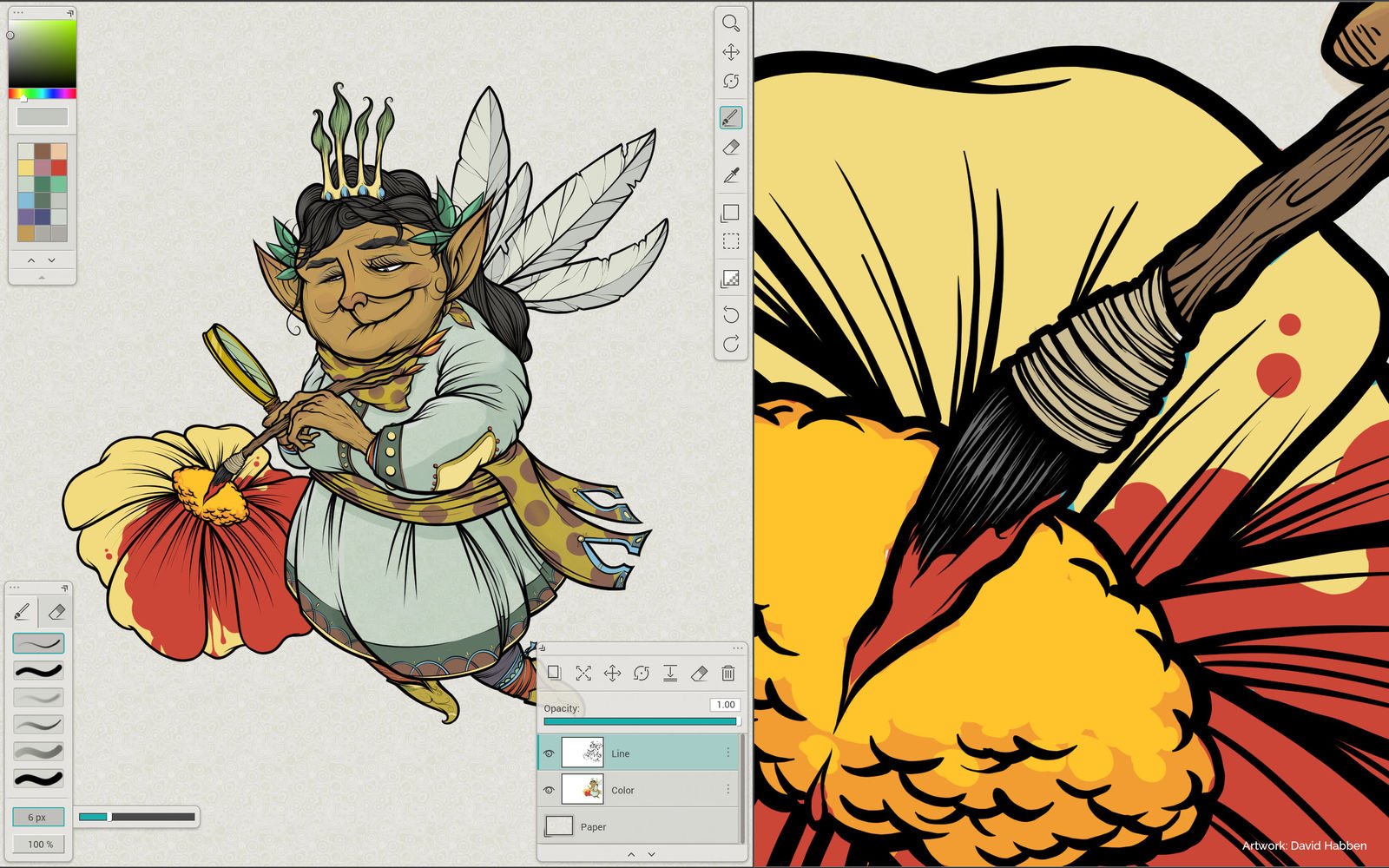Click the up chevron in swatch panel

point(31,260)
